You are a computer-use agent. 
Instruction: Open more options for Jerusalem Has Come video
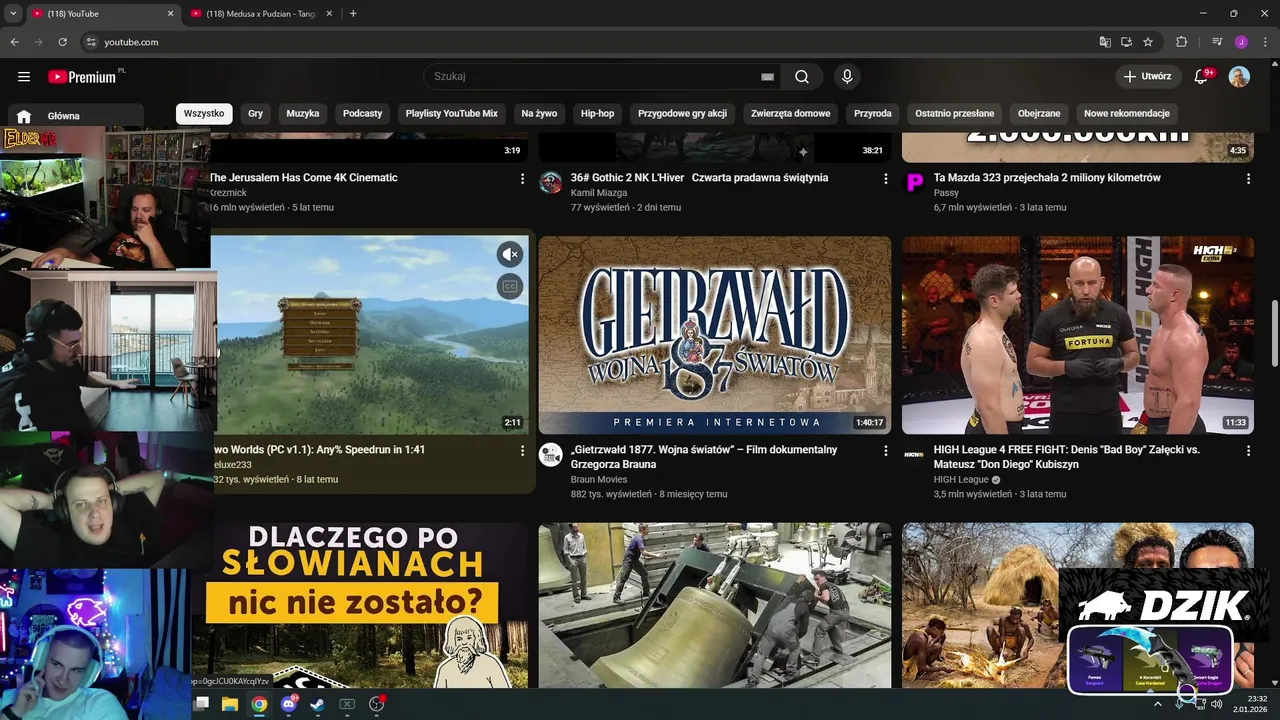522,178
